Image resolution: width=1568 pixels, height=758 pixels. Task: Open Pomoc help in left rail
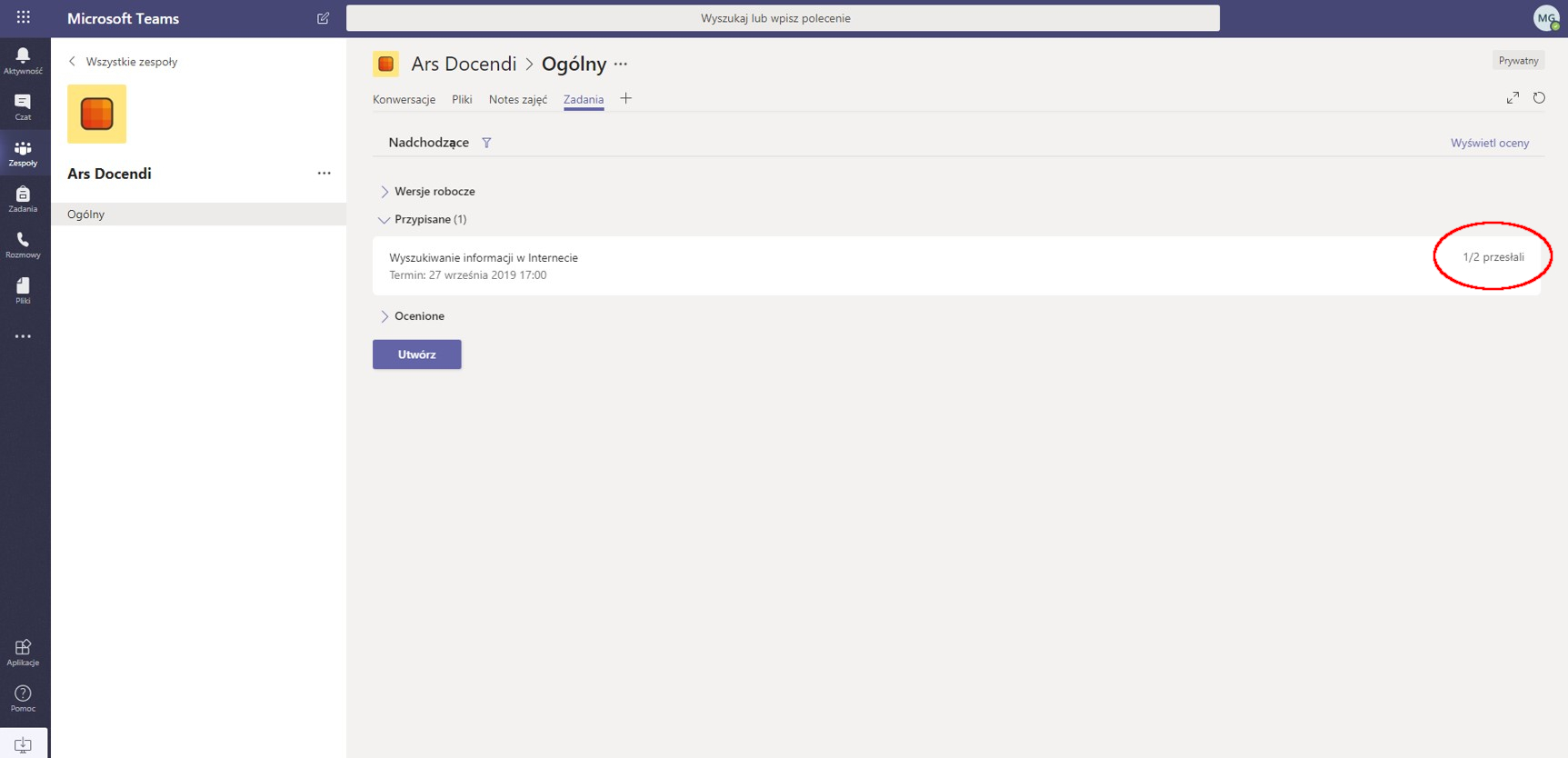coord(23,699)
